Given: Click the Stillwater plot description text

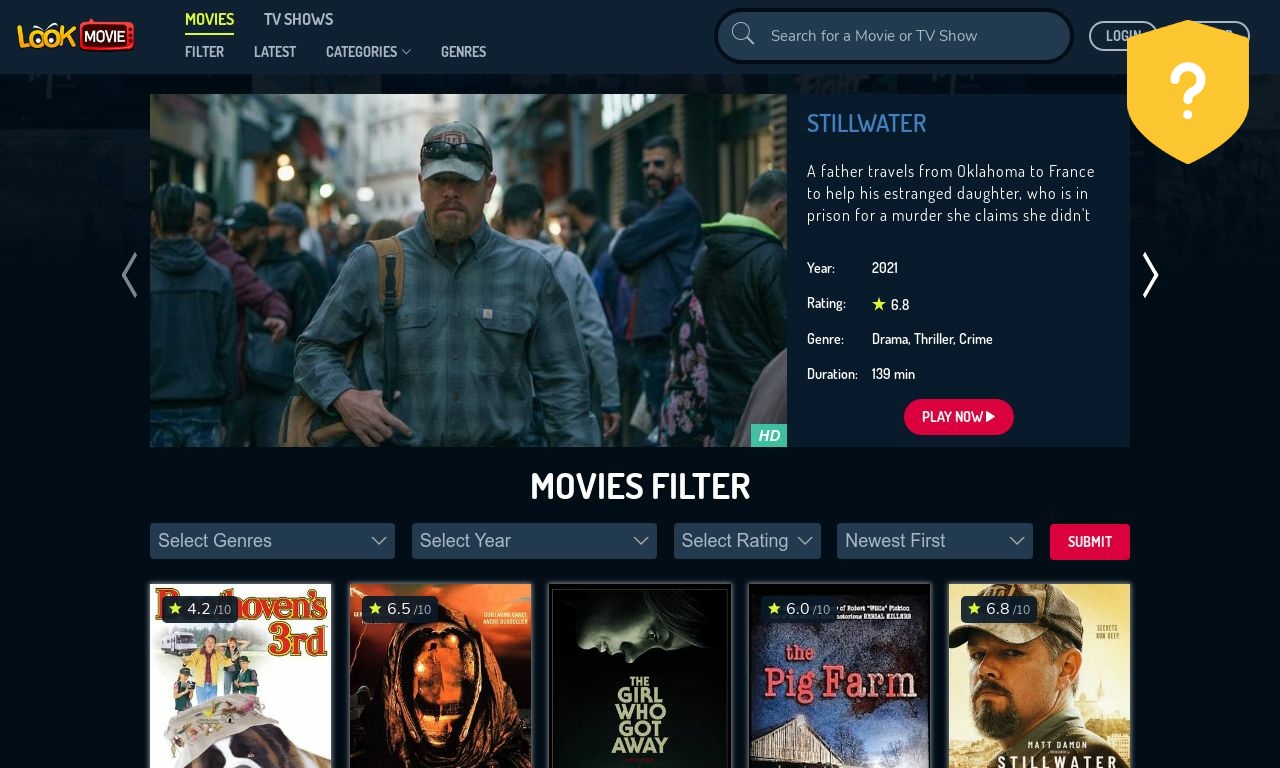Looking at the screenshot, I should [951, 193].
